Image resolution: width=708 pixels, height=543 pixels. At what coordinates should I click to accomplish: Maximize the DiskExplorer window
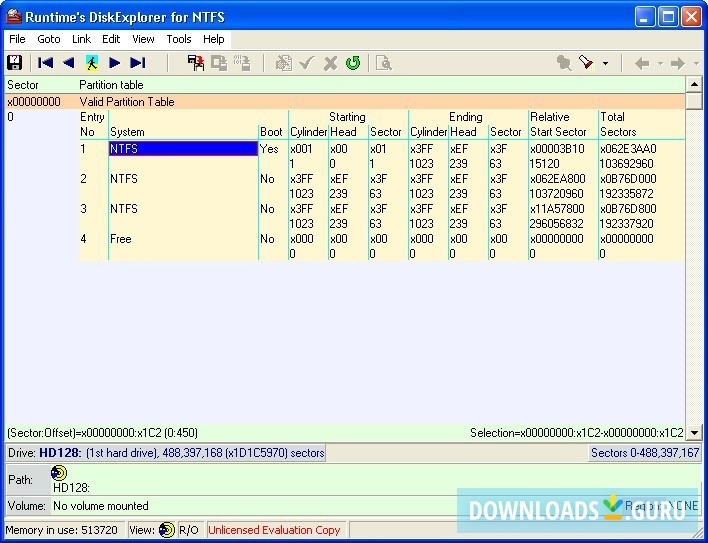[x=668, y=17]
